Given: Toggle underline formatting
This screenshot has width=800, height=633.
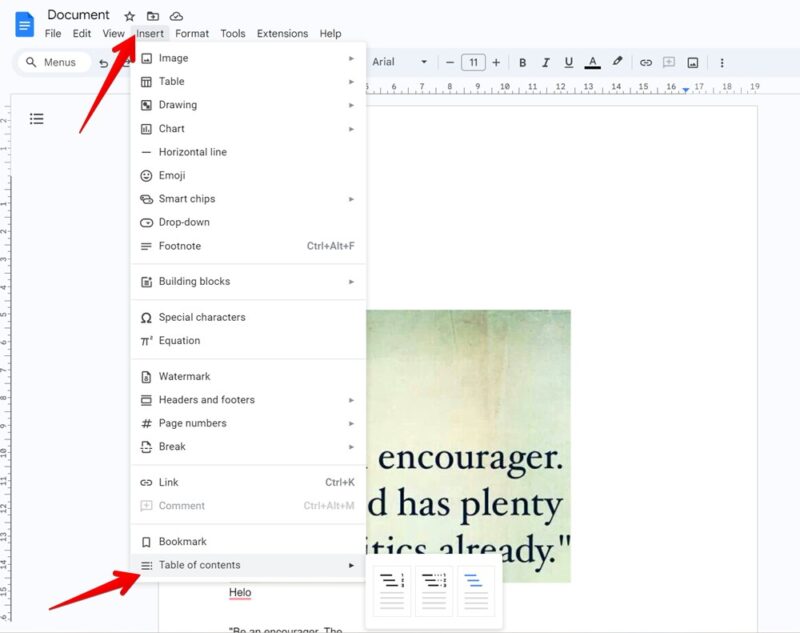Looking at the screenshot, I should (568, 62).
